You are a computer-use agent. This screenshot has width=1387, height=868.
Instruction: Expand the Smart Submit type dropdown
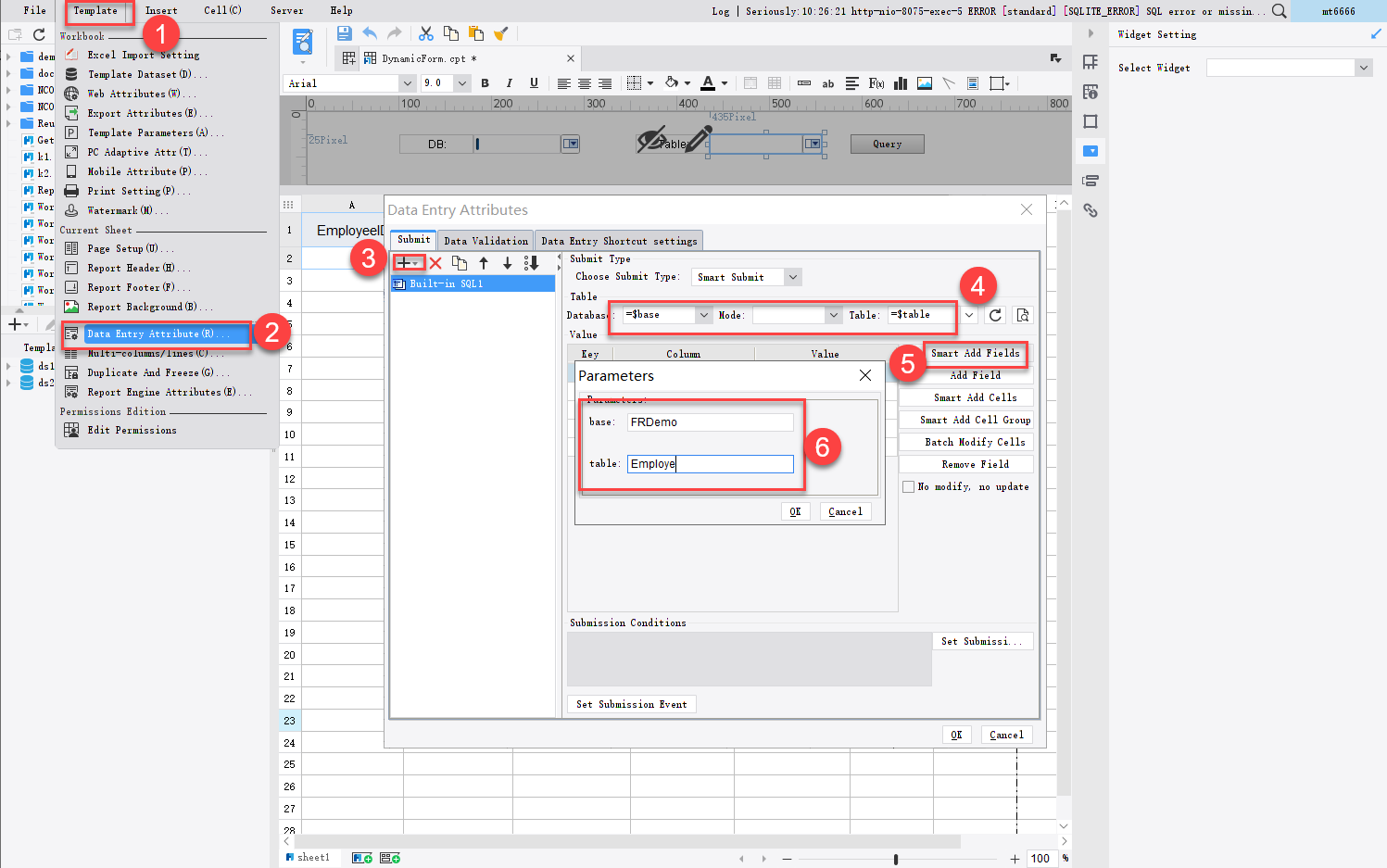(x=792, y=276)
